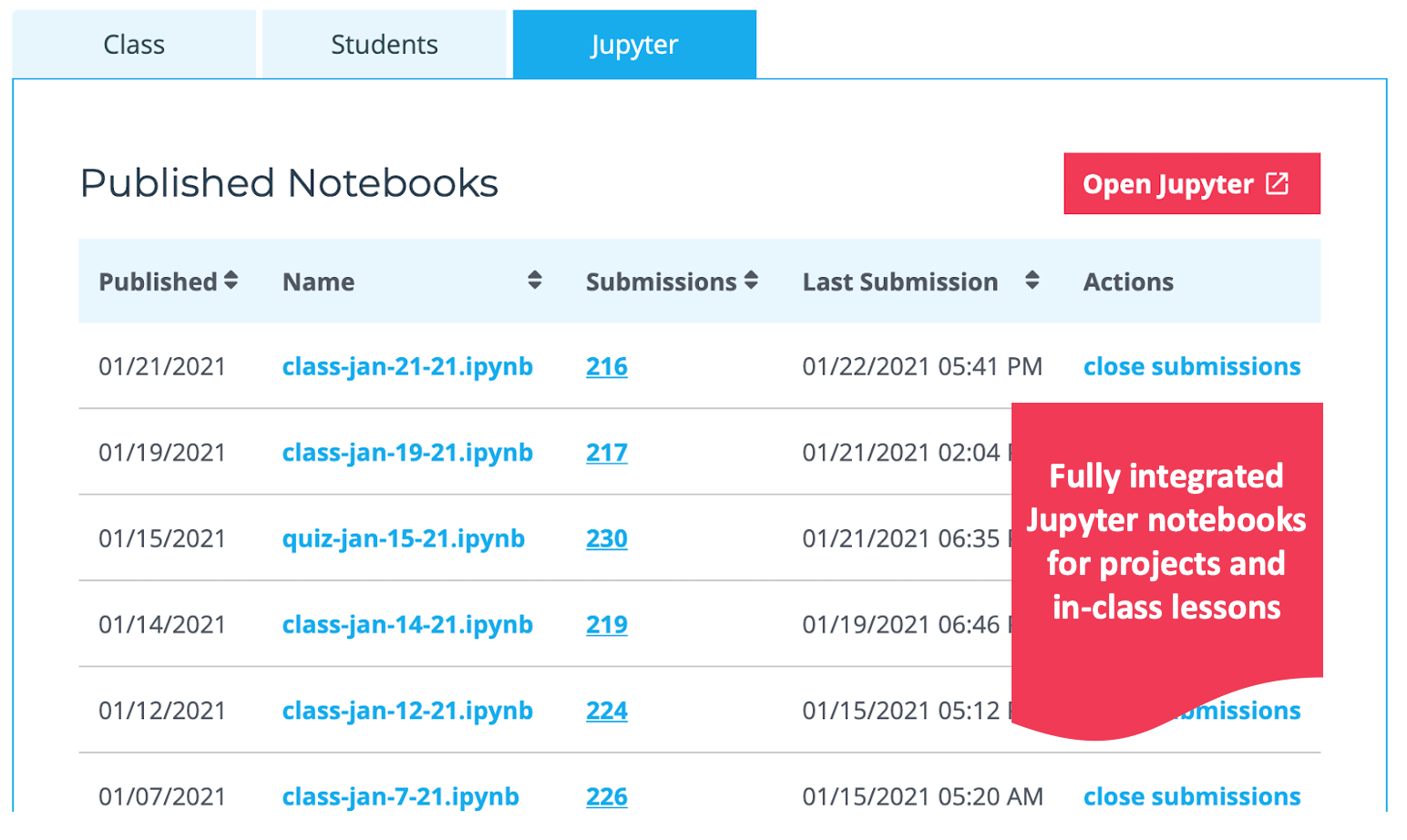The image size is (1407, 840).
Task: View the 224 submissions link
Action: click(x=607, y=711)
